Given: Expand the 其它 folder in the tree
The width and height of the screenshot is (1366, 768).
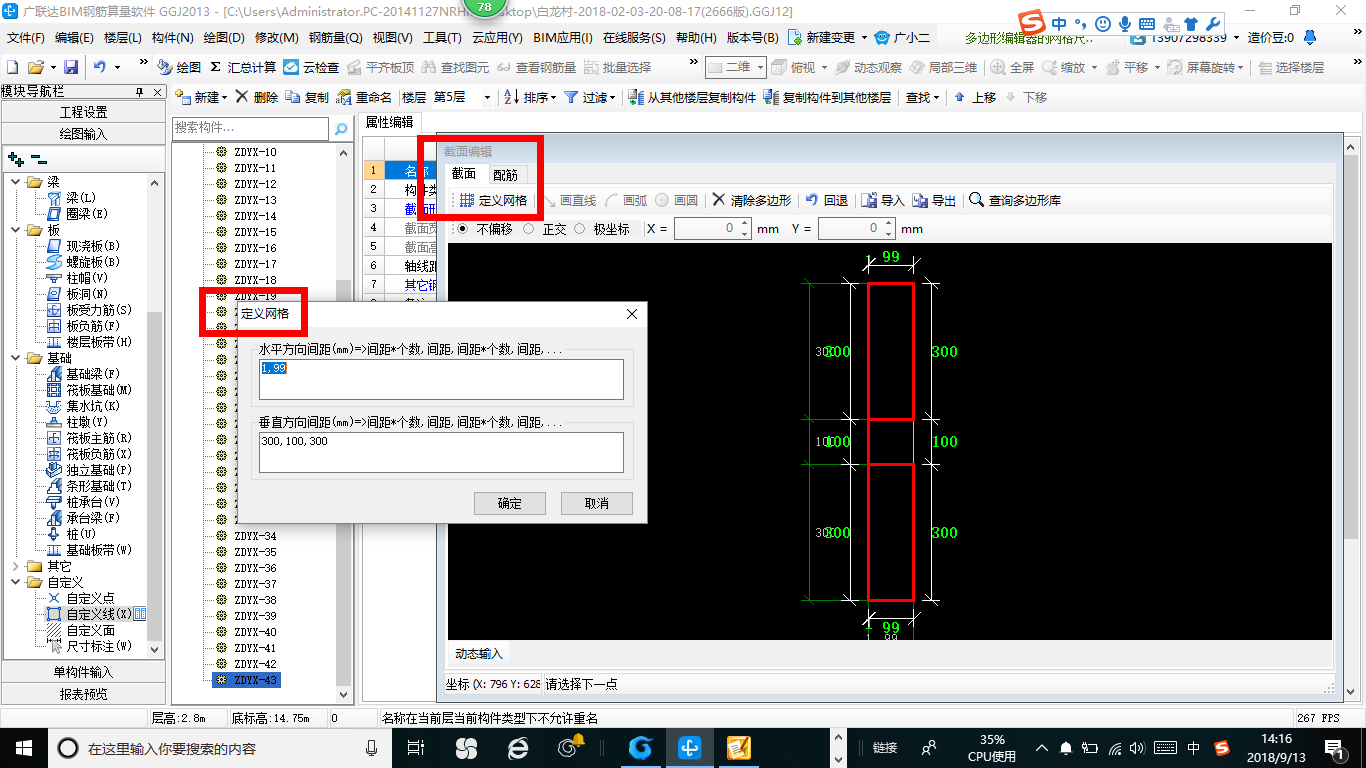Looking at the screenshot, I should 15,566.
